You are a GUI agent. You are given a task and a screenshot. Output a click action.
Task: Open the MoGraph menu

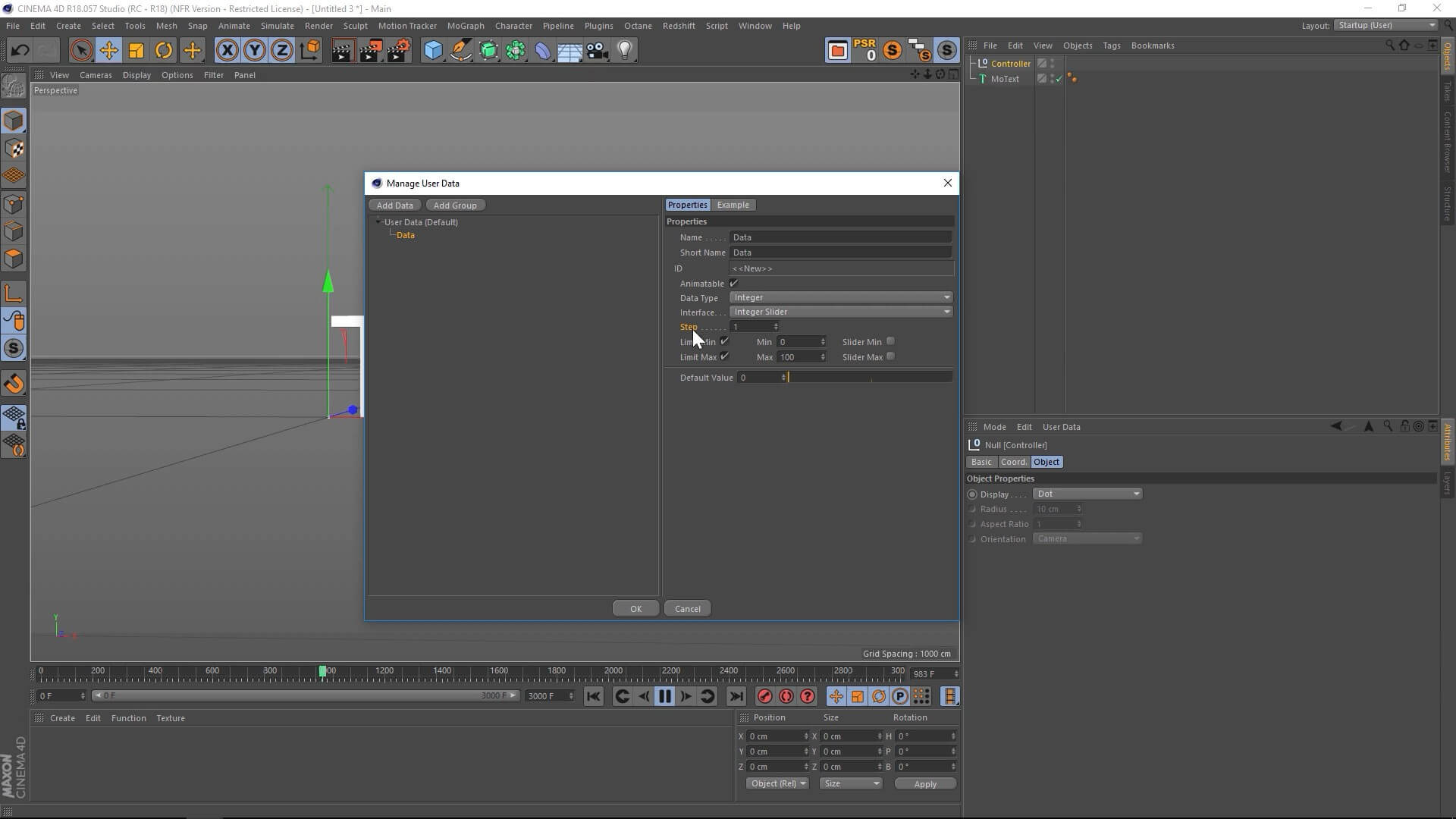tap(465, 26)
